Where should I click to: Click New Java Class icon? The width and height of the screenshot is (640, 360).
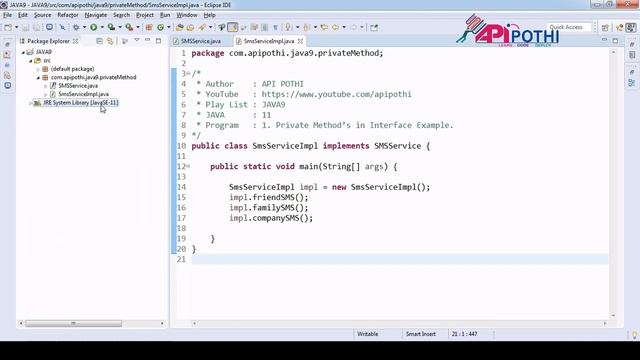[x=160, y=27]
